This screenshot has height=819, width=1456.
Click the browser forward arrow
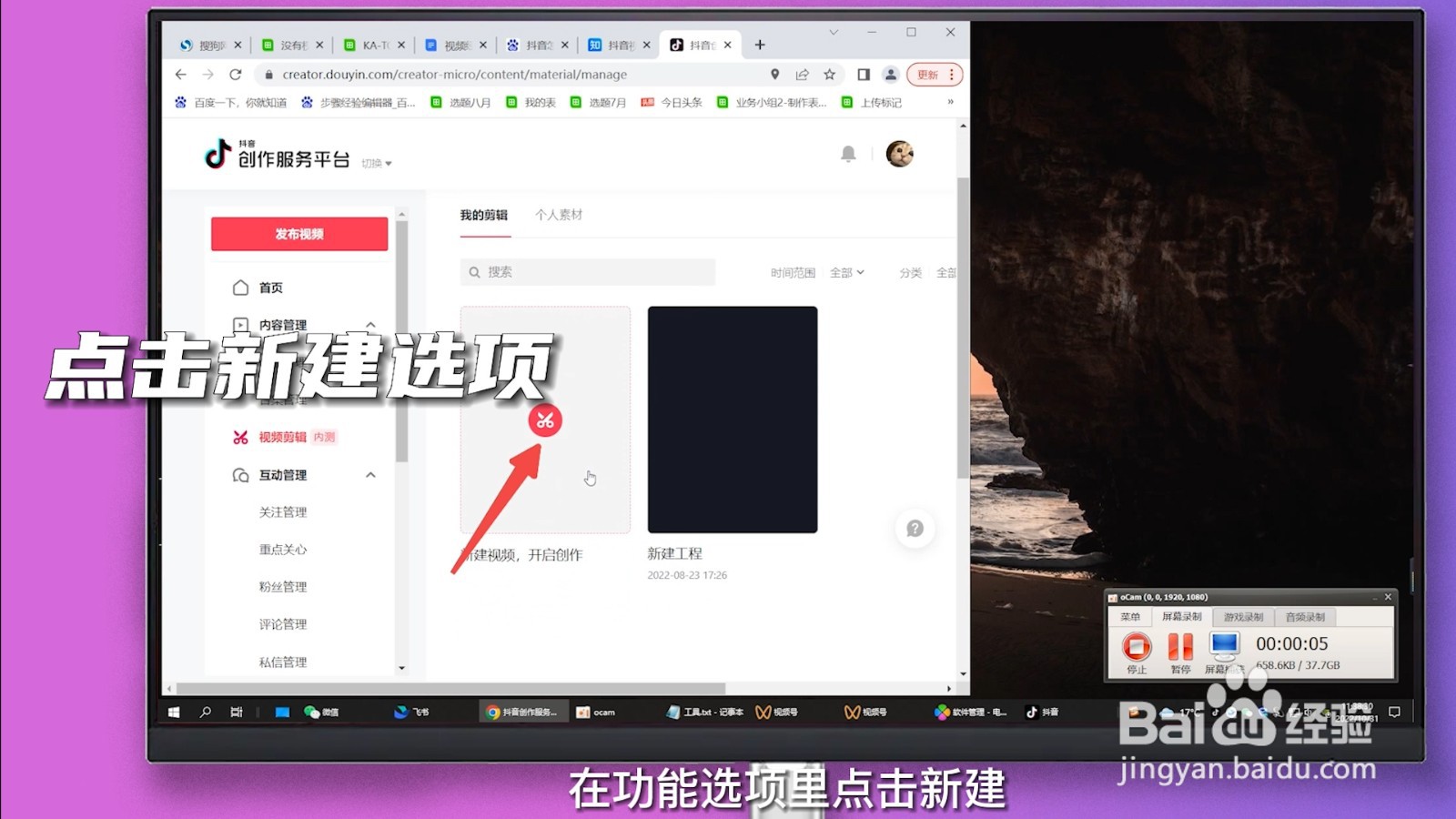[x=208, y=75]
